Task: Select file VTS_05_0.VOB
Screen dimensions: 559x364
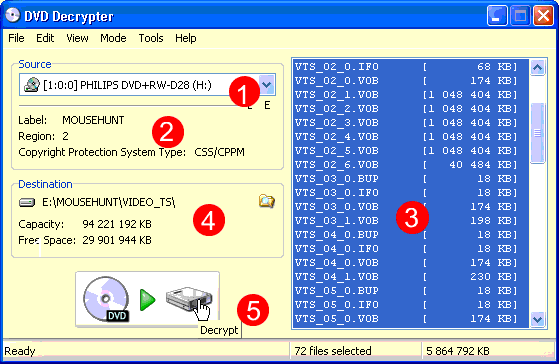Action: click(410, 318)
